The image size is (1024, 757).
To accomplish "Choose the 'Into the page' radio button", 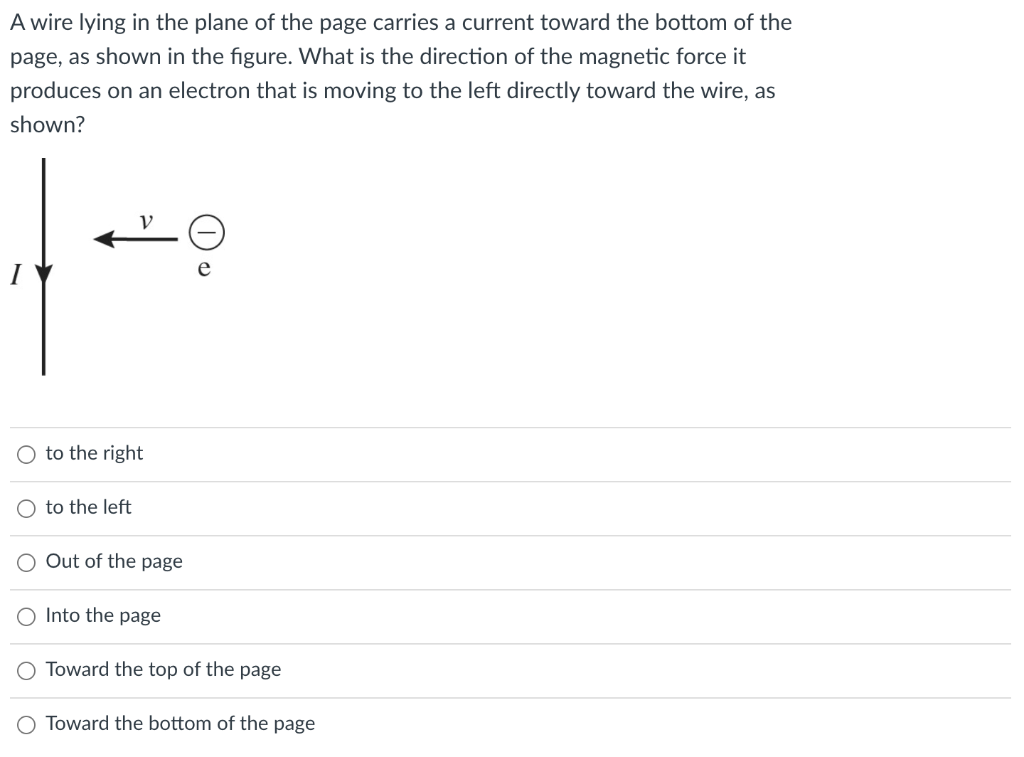I will click(x=26, y=616).
